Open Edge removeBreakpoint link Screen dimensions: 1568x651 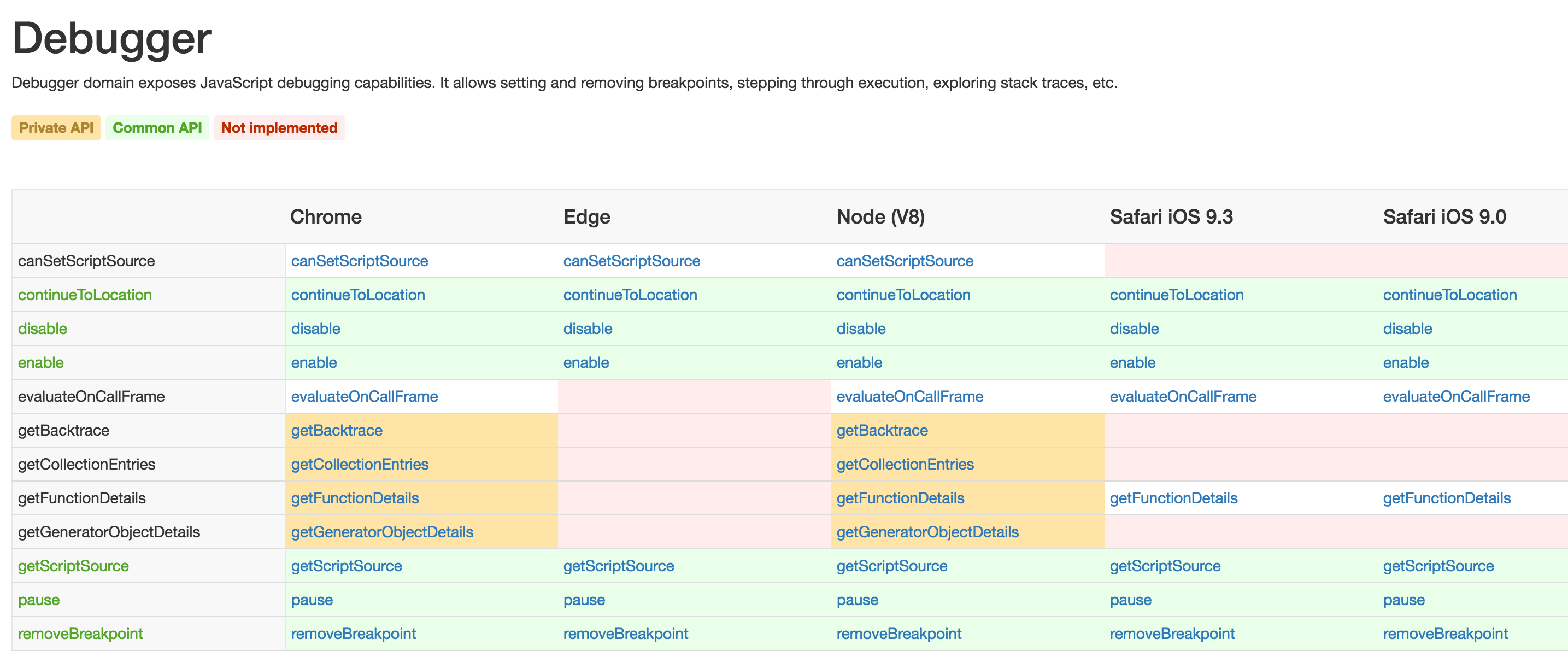[626, 634]
